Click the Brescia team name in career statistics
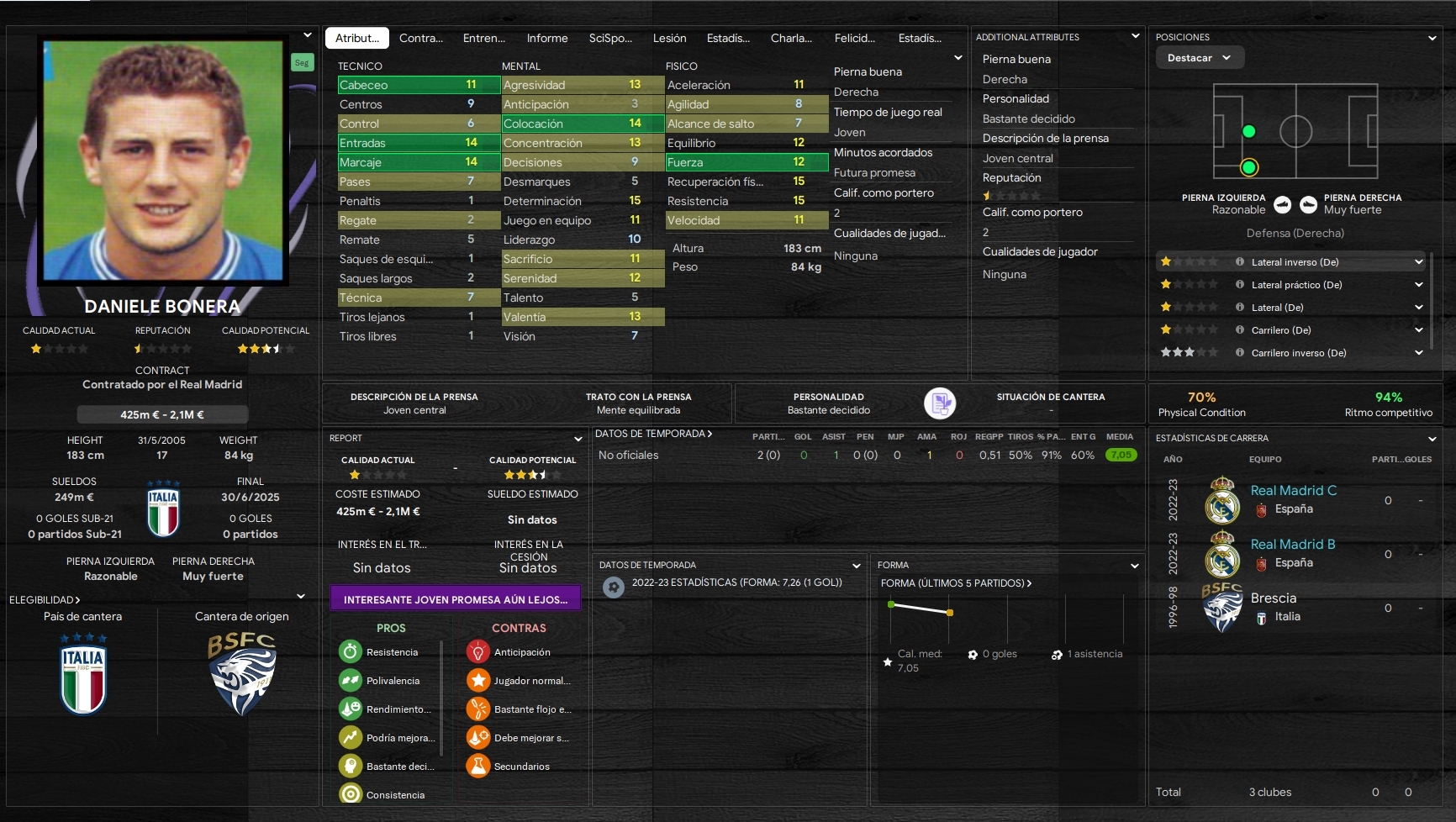Viewport: 1456px width, 822px height. [x=1274, y=598]
